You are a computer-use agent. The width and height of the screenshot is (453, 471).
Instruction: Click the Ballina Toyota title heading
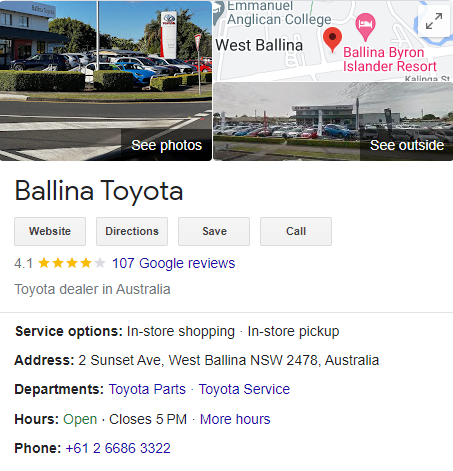pos(99,191)
